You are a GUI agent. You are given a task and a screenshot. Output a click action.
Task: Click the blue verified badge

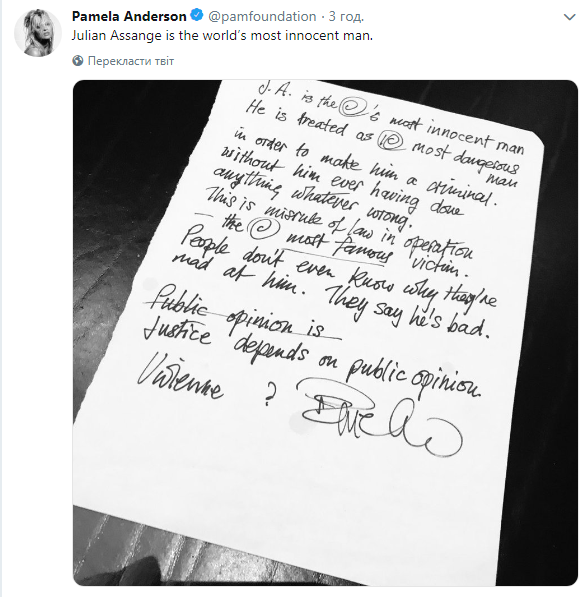click(x=196, y=16)
